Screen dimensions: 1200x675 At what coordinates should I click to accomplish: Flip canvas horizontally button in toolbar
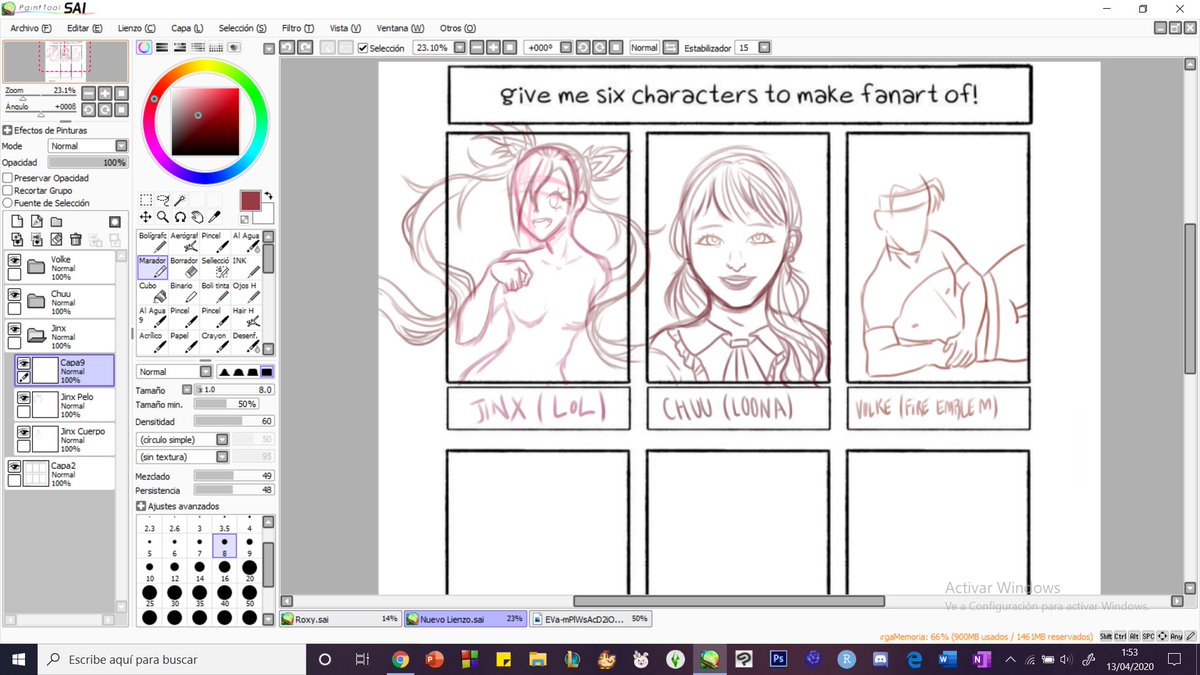670,47
